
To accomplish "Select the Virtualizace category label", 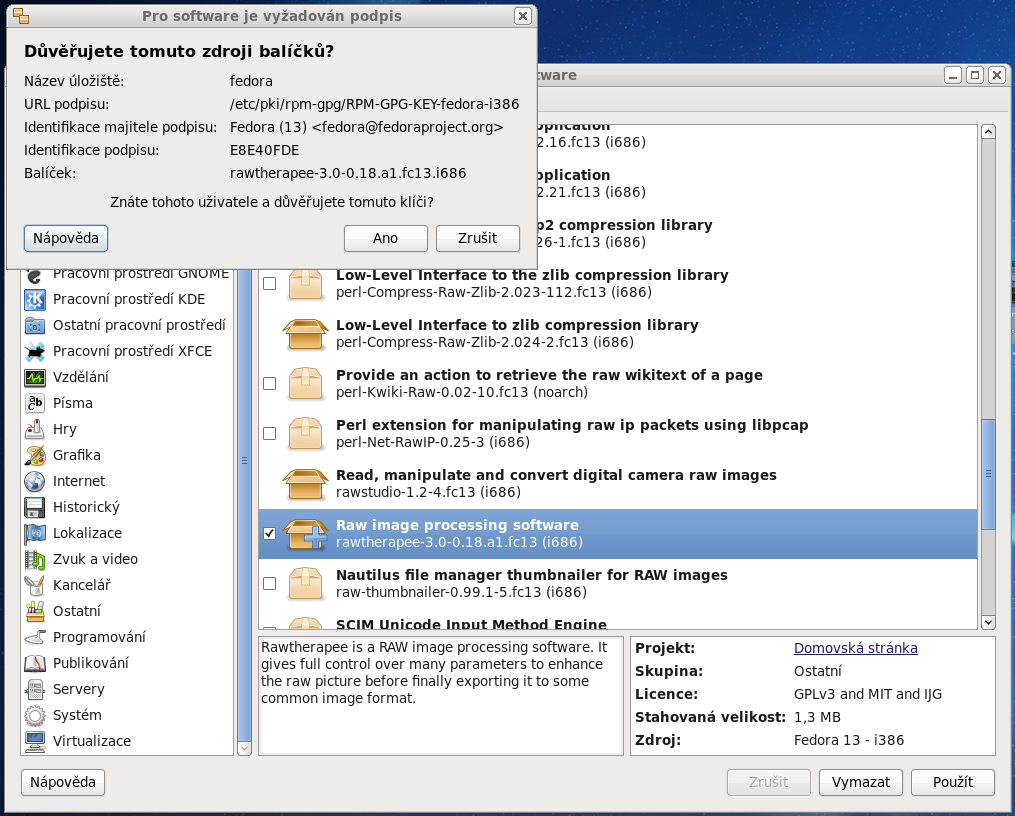I will coord(91,741).
